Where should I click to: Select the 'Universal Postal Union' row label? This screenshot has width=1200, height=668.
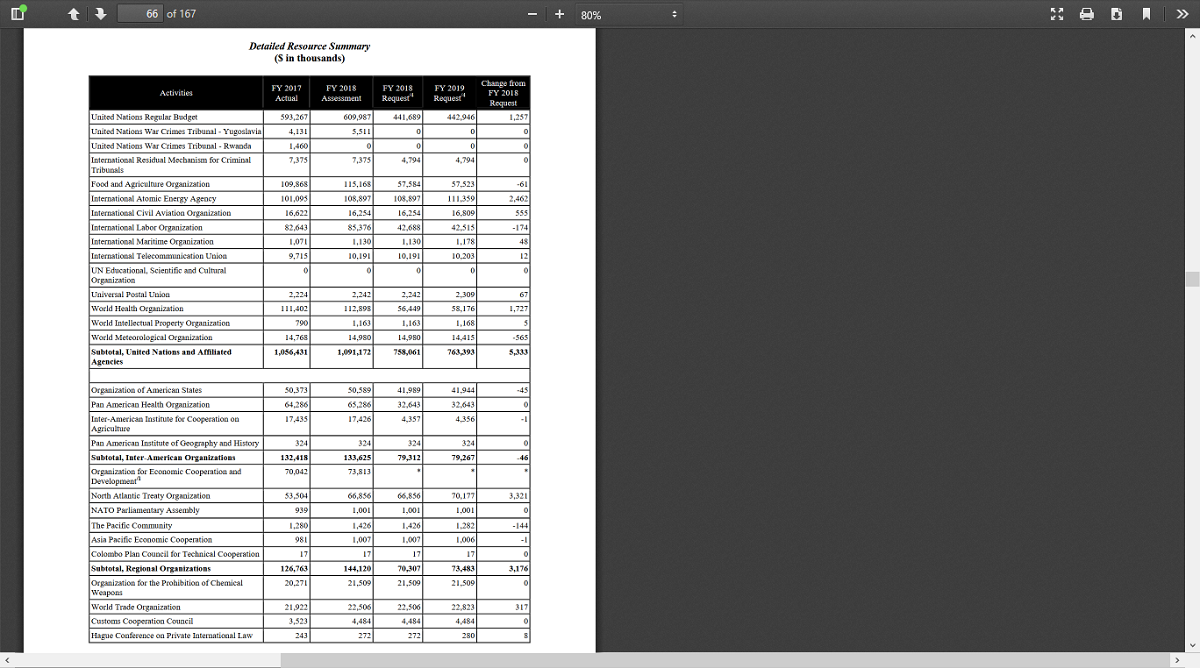tap(130, 295)
